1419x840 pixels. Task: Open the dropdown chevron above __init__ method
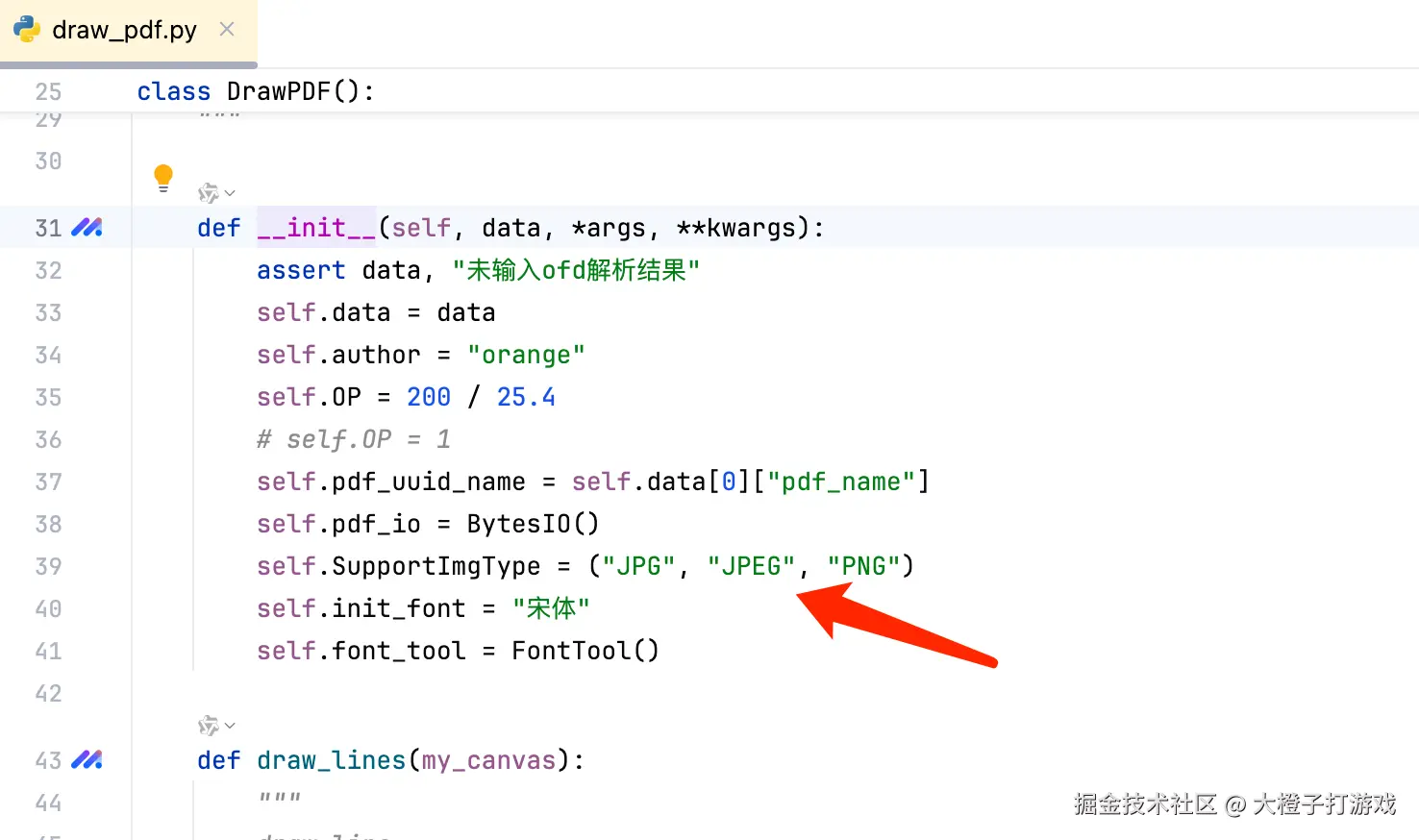pyautogui.click(x=230, y=193)
